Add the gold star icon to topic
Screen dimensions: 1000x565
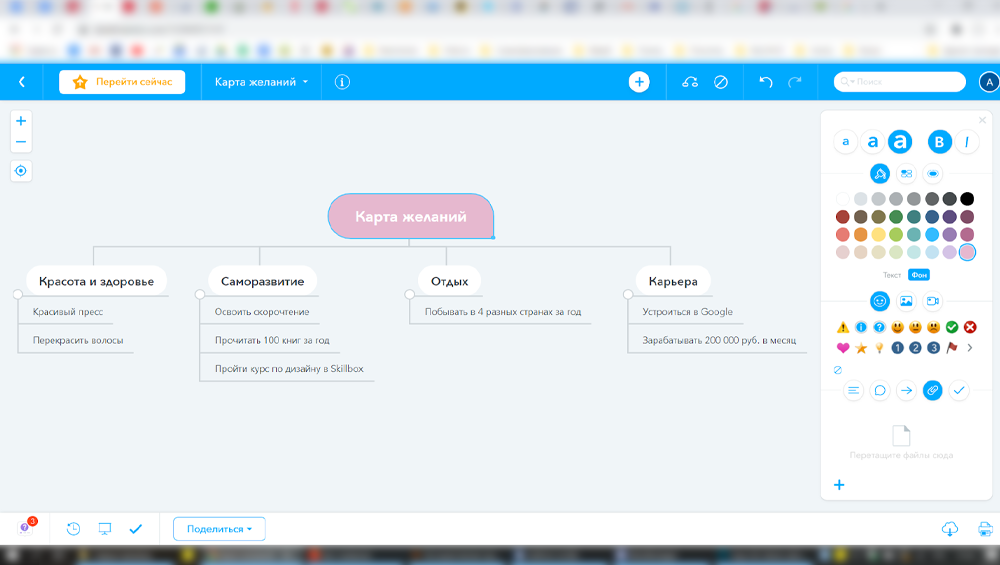click(x=861, y=348)
